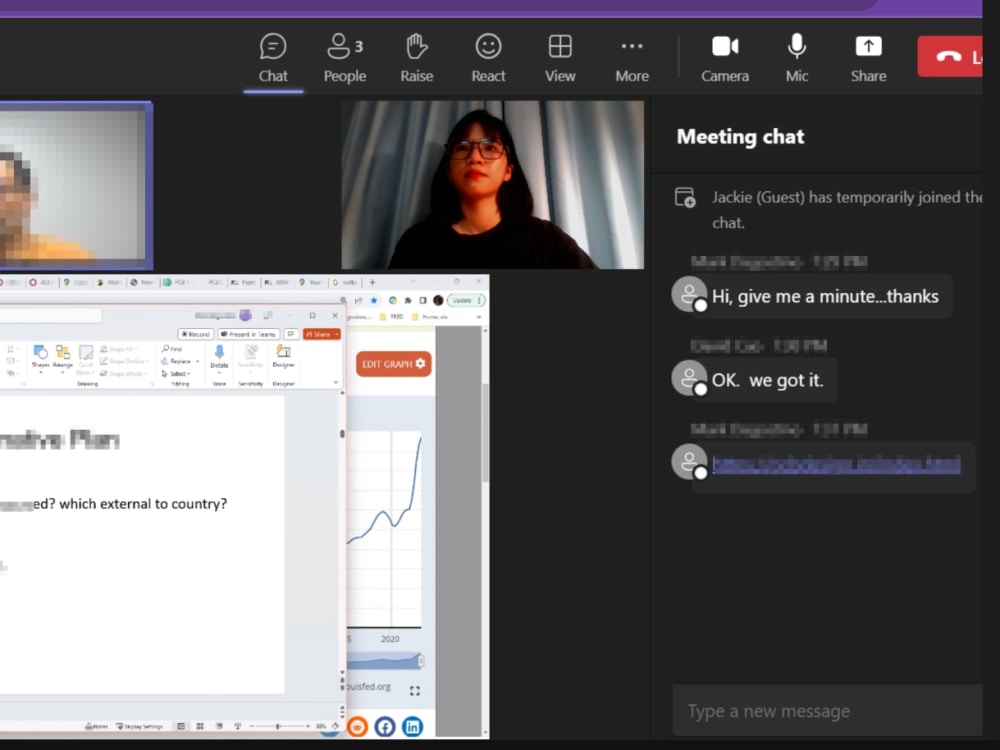Select the video tile of woman with glasses
The height and width of the screenshot is (750, 1000).
(493, 185)
